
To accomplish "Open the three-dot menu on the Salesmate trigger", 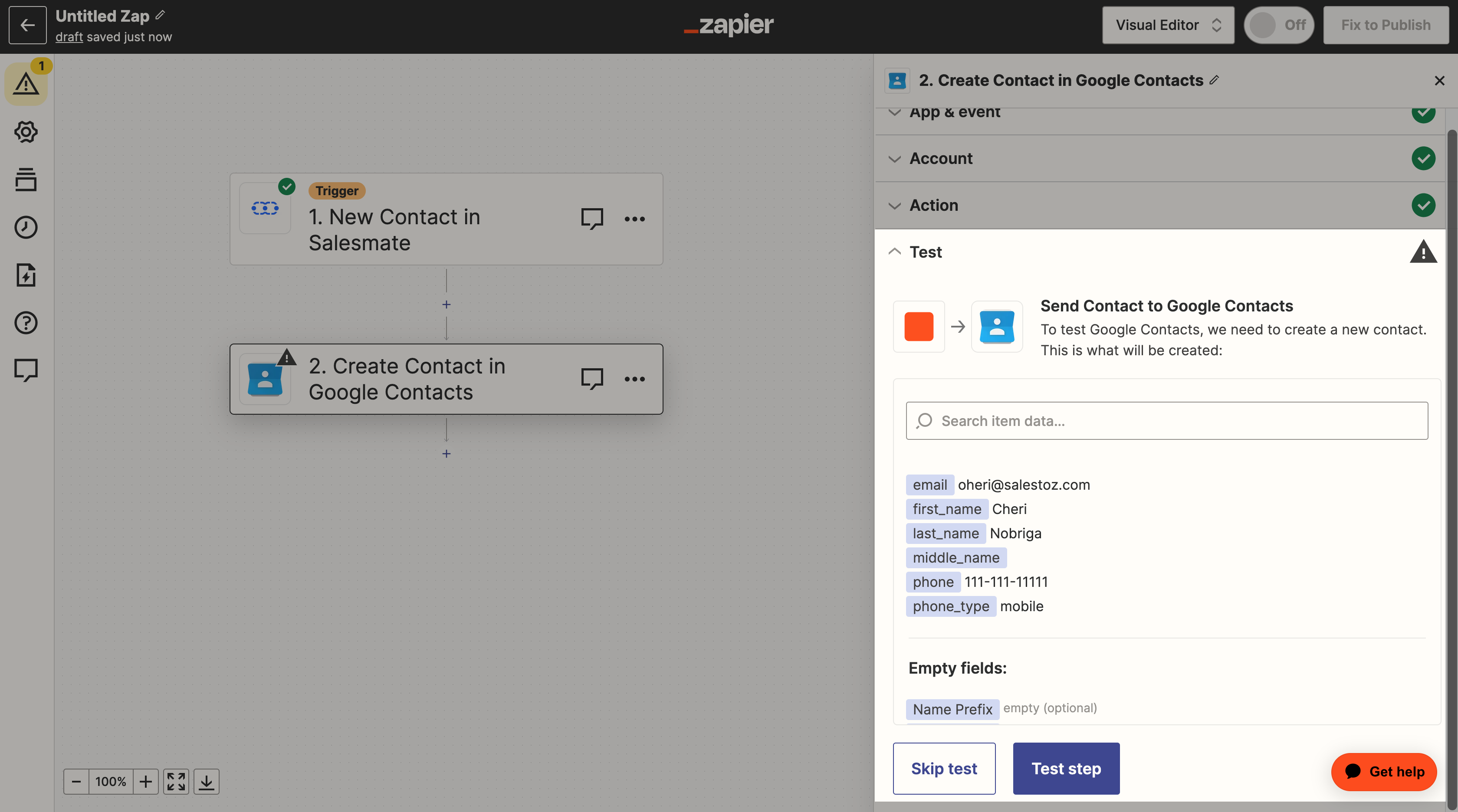I will [x=634, y=219].
